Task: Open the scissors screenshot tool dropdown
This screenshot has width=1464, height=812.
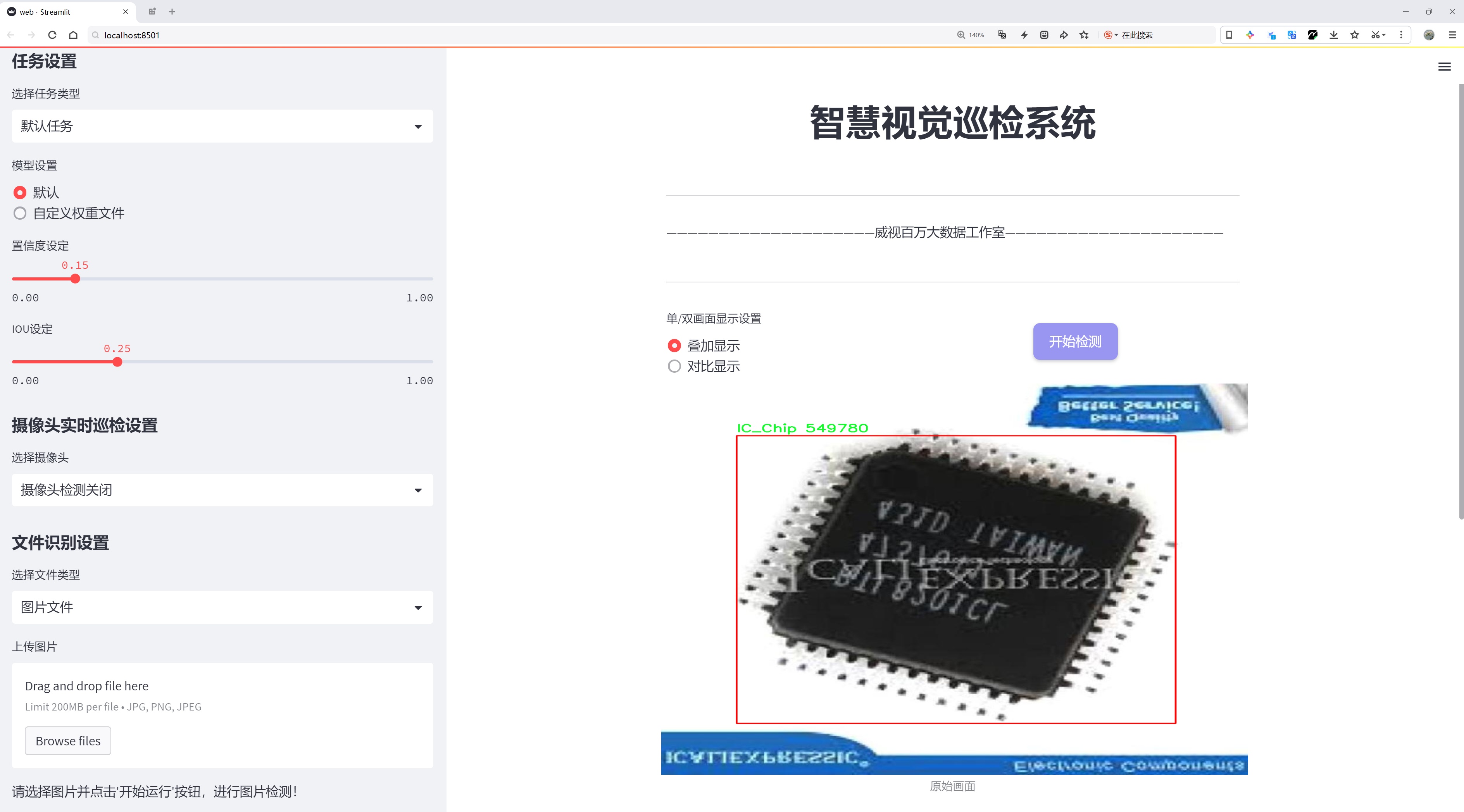Action: pyautogui.click(x=1378, y=34)
